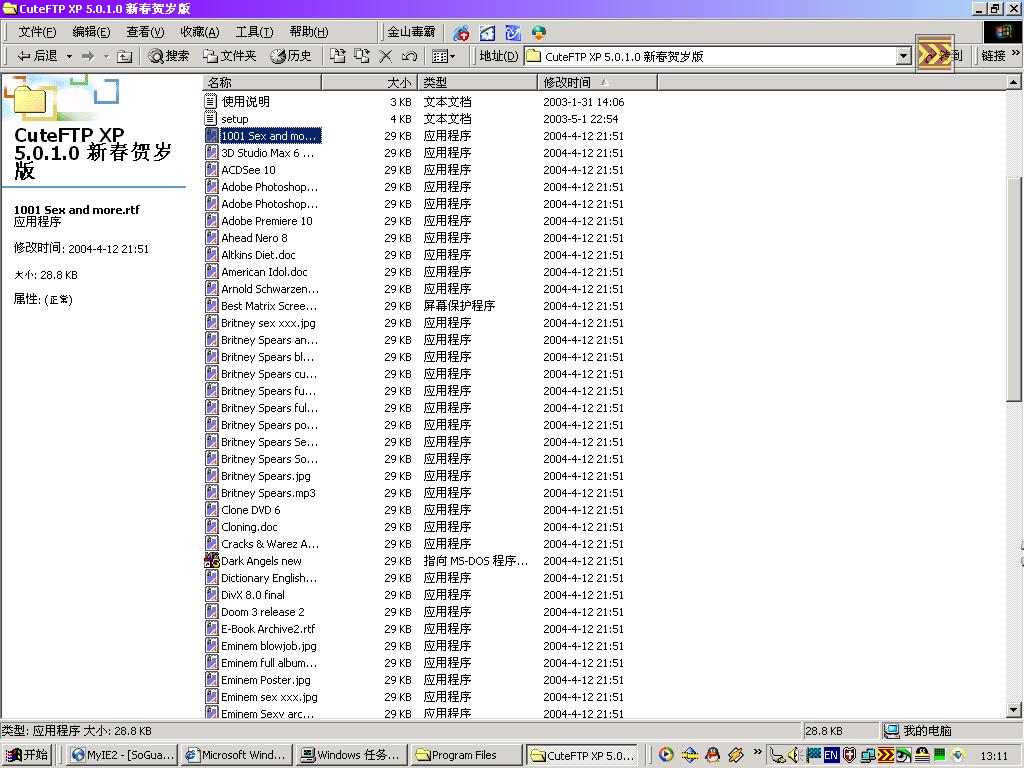The width and height of the screenshot is (1024, 768).
Task: Select the ACDSee 10 file
Action: pyautogui.click(x=248, y=170)
